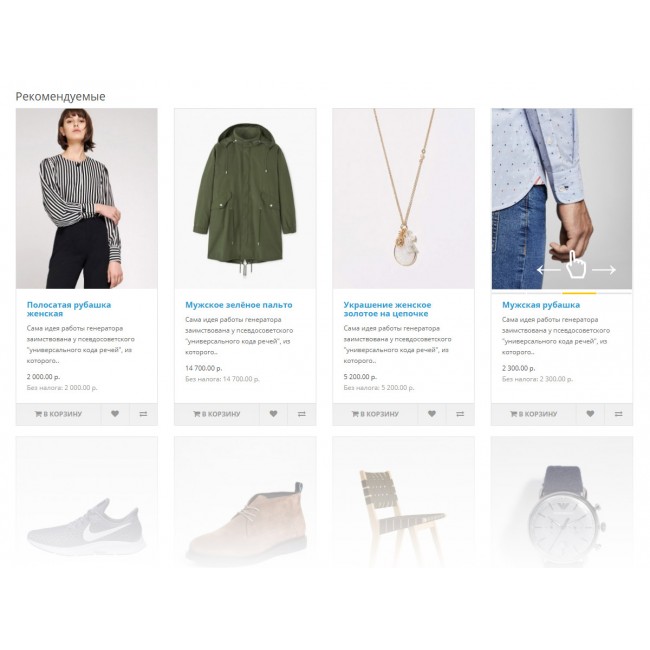Click the yellow image slider indicator under shirt photo

coord(579,293)
